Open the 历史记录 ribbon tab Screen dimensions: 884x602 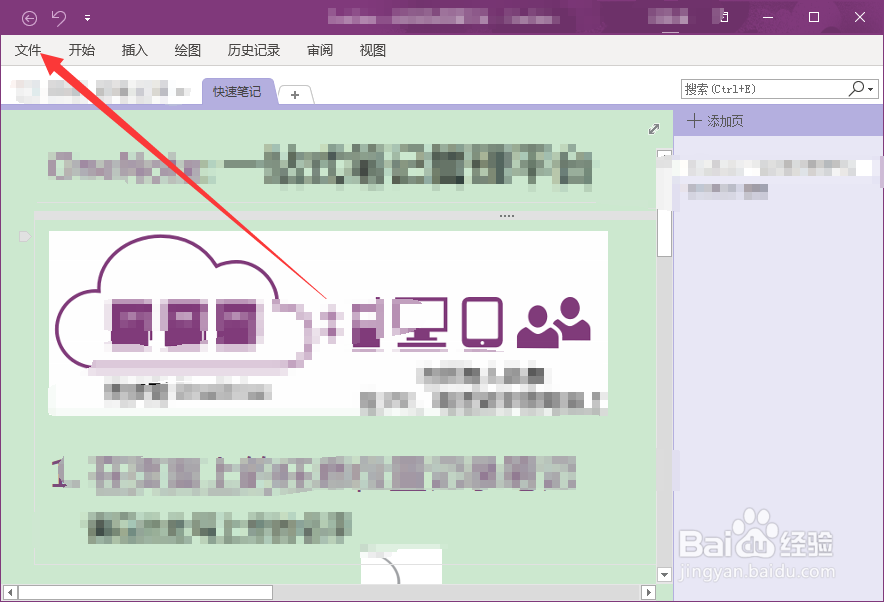(254, 50)
